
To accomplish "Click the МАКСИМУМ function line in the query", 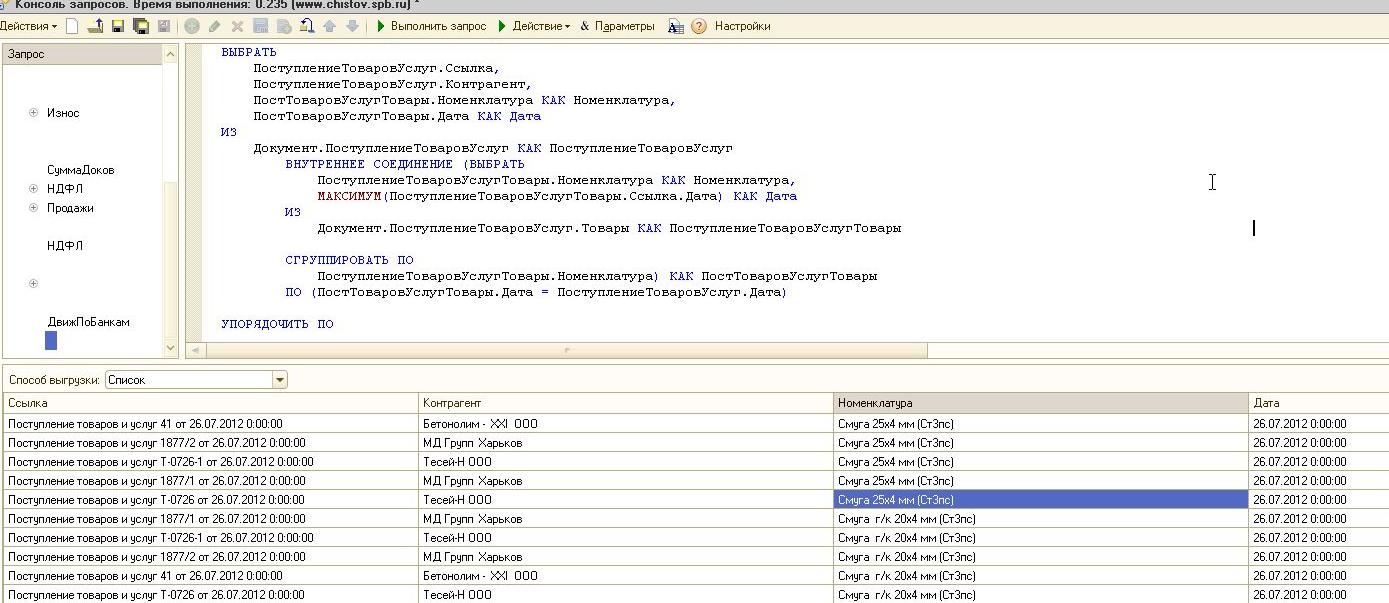I will [x=557, y=196].
